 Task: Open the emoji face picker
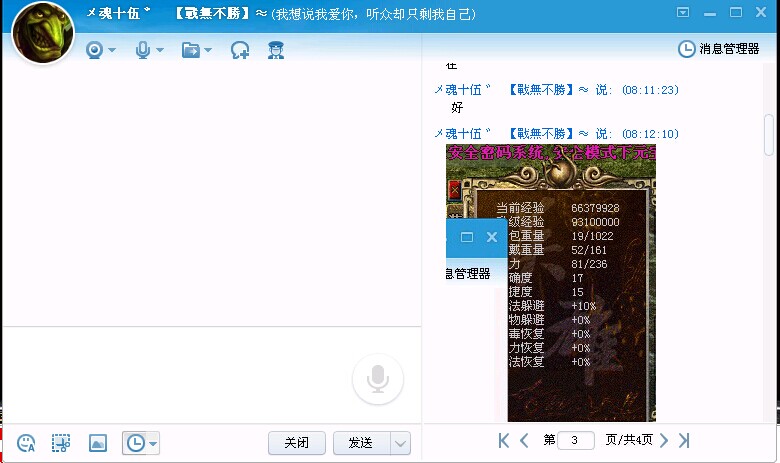(x=27, y=442)
